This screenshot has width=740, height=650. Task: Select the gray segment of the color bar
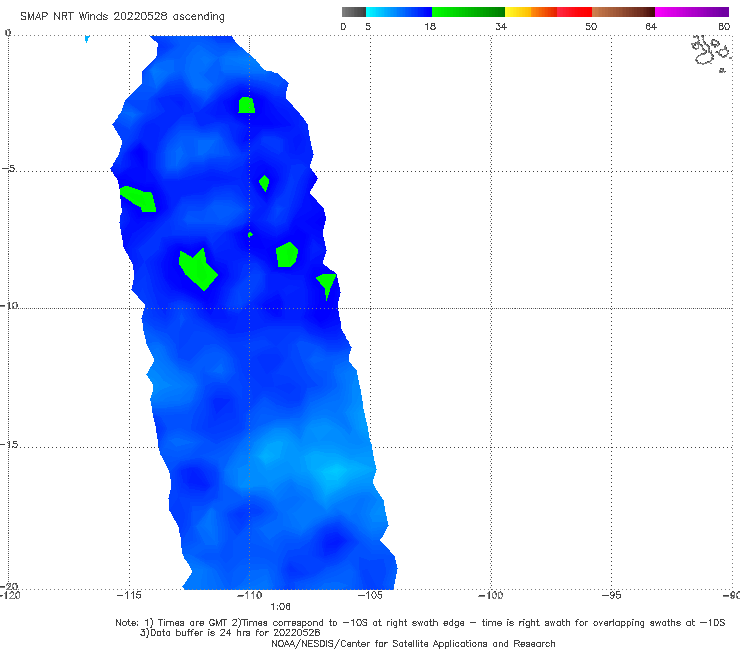point(354,12)
